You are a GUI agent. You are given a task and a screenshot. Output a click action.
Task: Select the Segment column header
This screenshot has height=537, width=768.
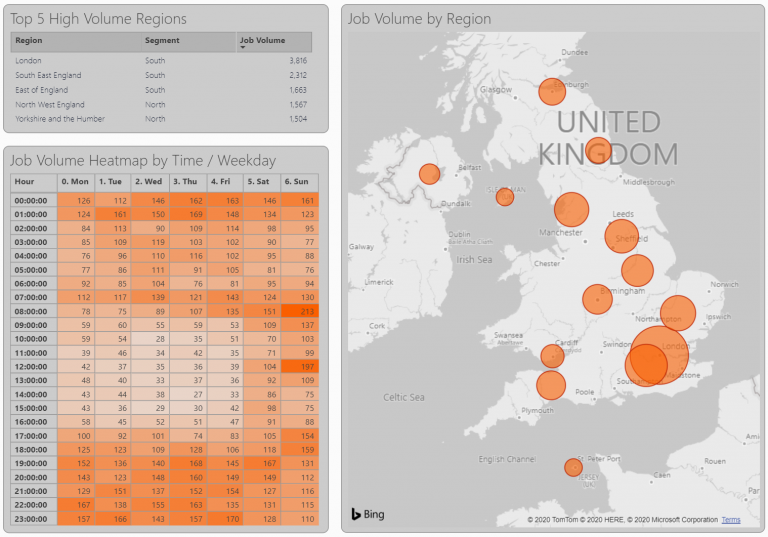pos(162,41)
